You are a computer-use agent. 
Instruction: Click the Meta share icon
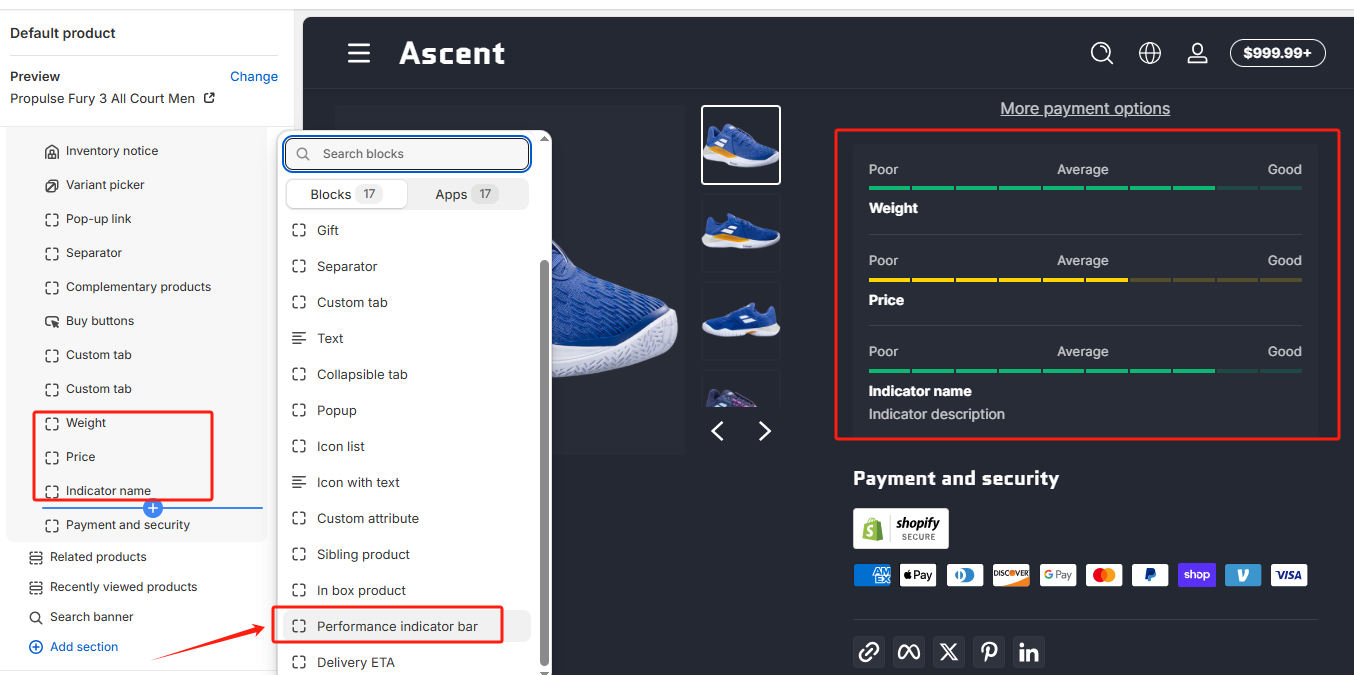pyautogui.click(x=909, y=652)
